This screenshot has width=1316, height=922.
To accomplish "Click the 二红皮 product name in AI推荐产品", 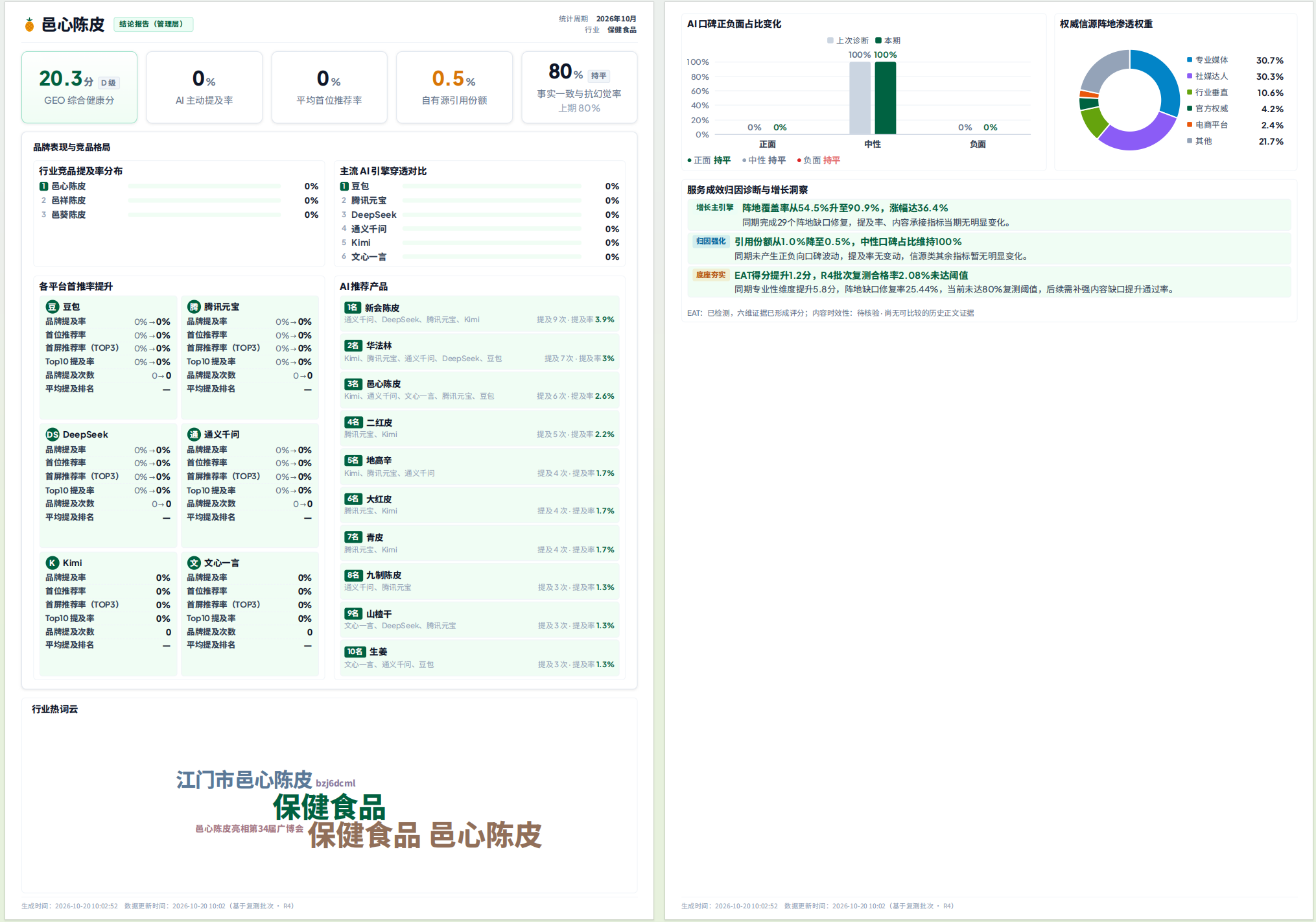I will point(379,423).
